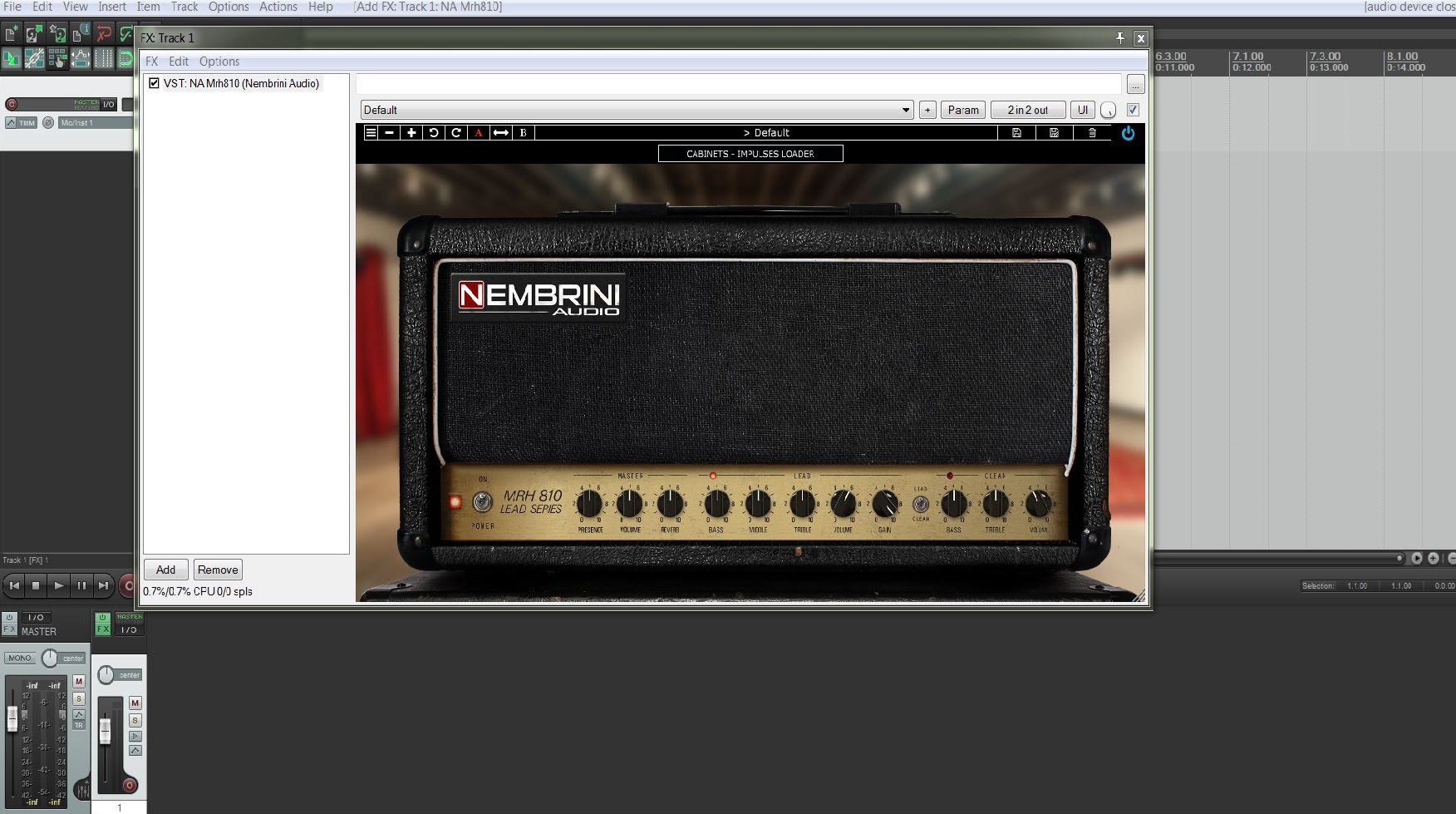The height and width of the screenshot is (814, 1456).
Task: Click the Add FX button
Action: coord(165,570)
